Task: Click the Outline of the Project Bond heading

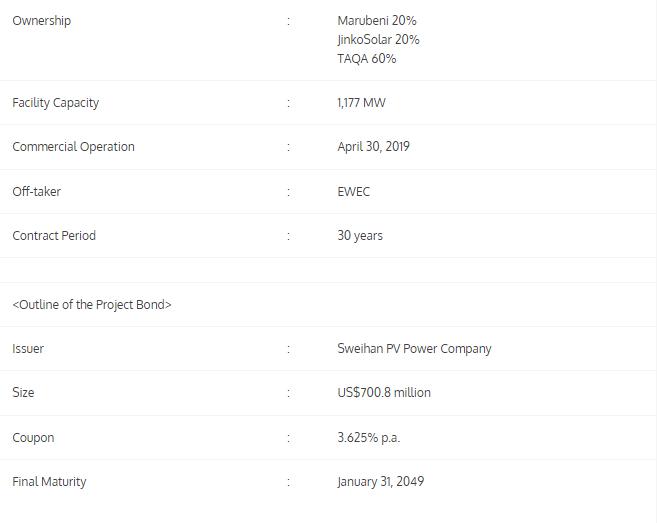Action: point(92,305)
